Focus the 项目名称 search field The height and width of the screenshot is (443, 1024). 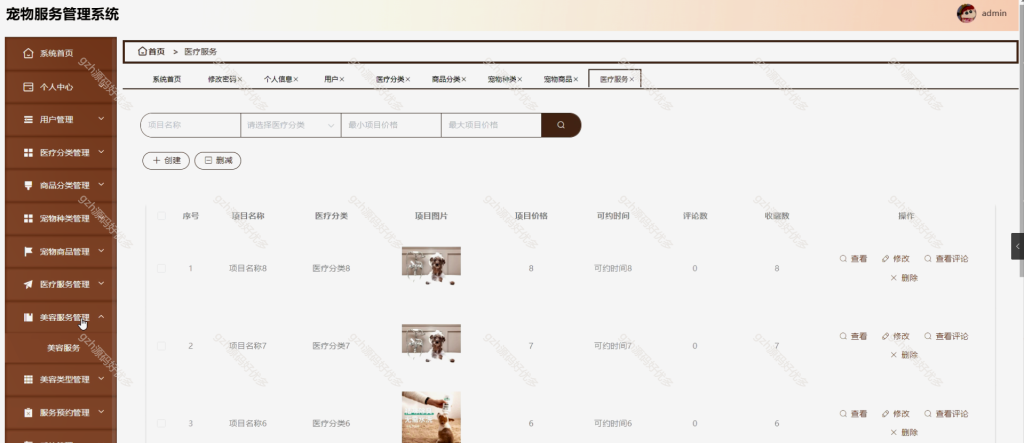[x=191, y=125]
